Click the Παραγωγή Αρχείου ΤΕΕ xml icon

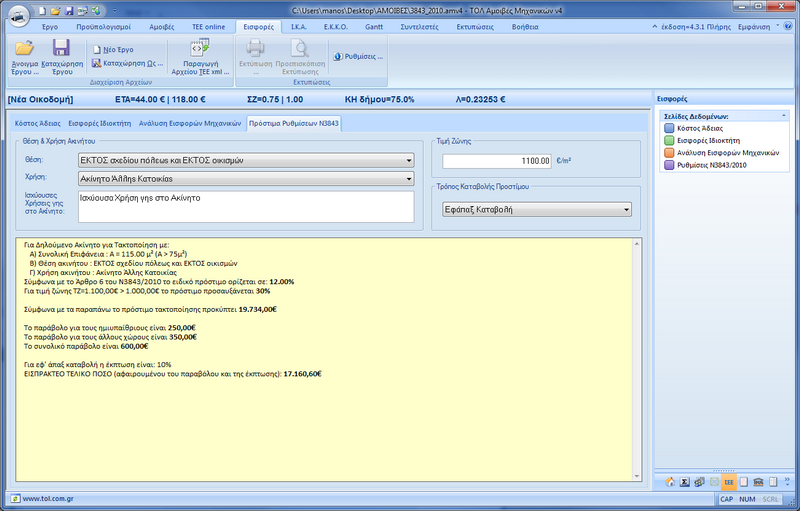[x=200, y=49]
